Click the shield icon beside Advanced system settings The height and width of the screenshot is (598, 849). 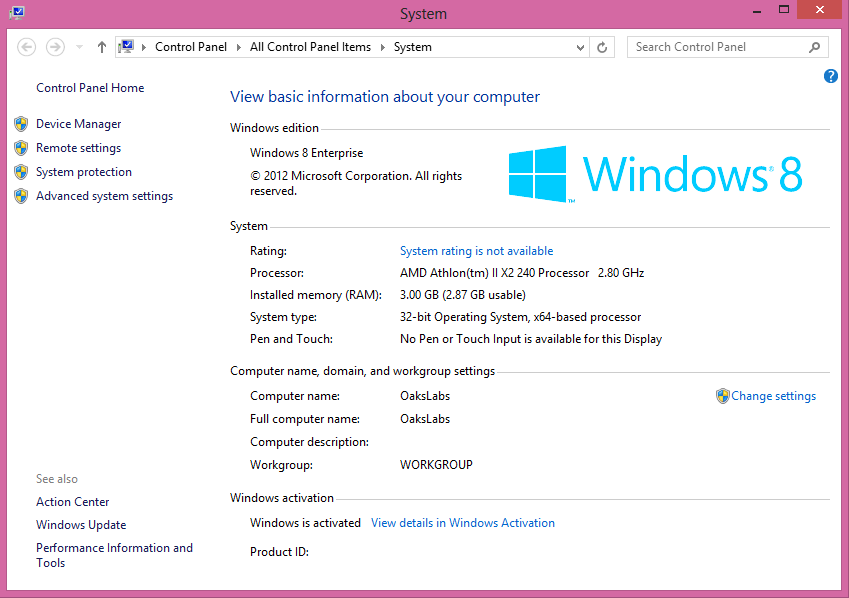(21, 196)
